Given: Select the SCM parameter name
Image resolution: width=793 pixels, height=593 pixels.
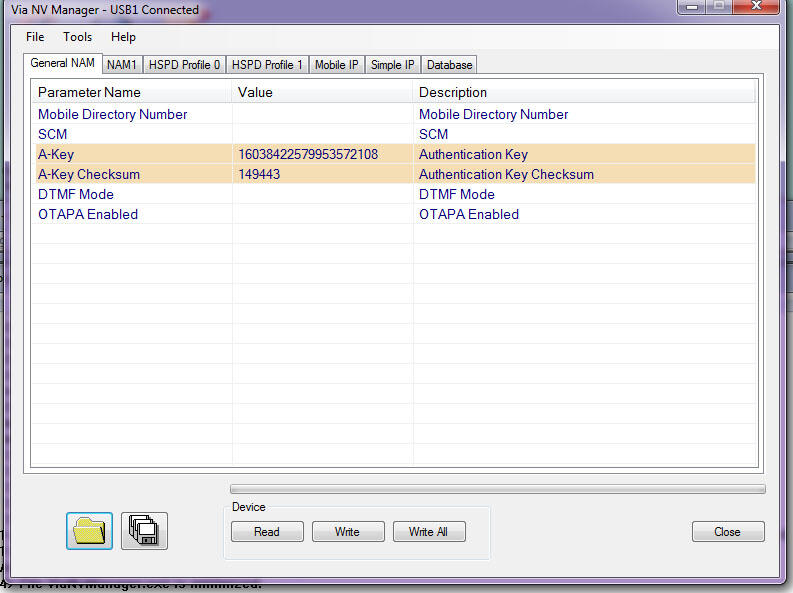Looking at the screenshot, I should coord(53,134).
